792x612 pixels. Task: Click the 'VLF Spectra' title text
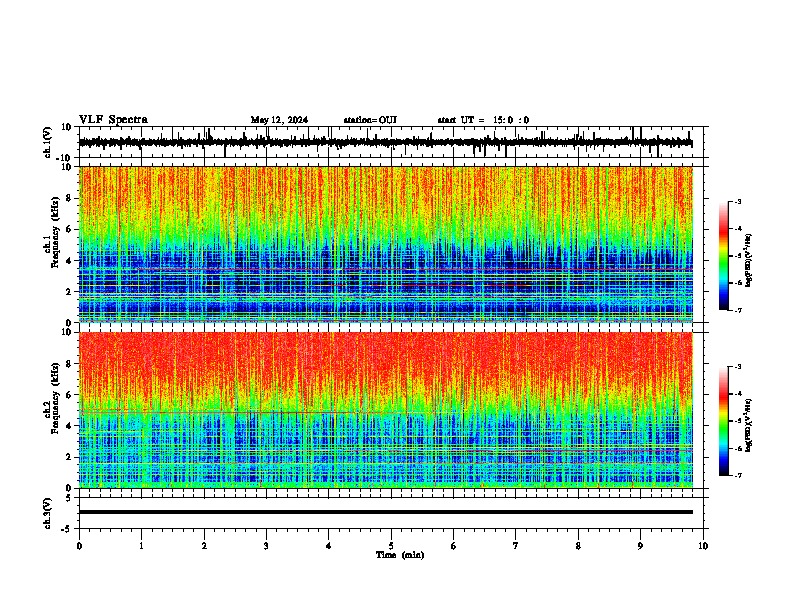point(113,120)
